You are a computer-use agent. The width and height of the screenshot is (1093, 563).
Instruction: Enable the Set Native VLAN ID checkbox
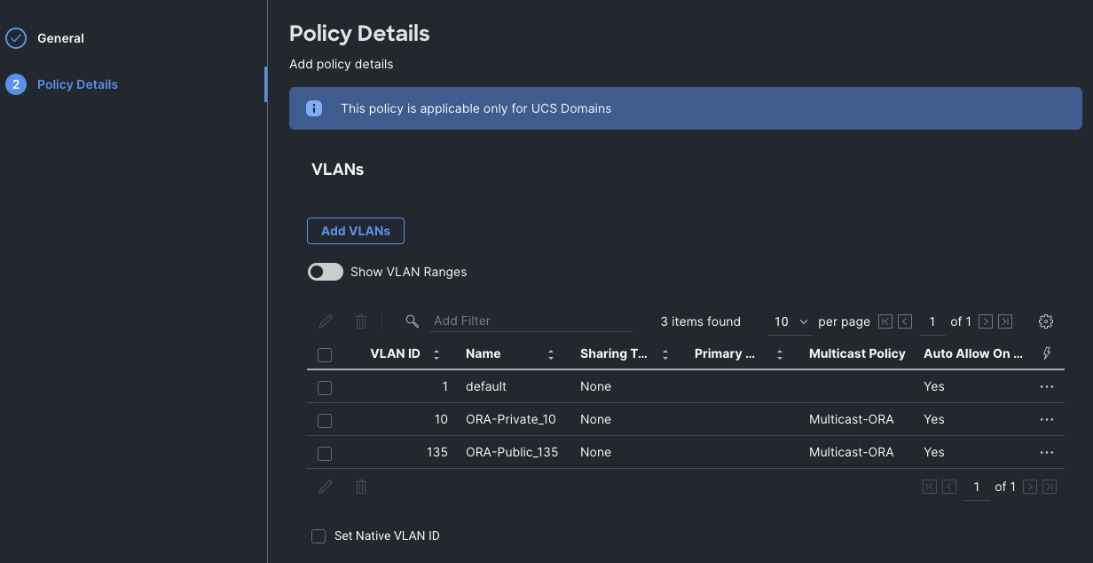[319, 536]
